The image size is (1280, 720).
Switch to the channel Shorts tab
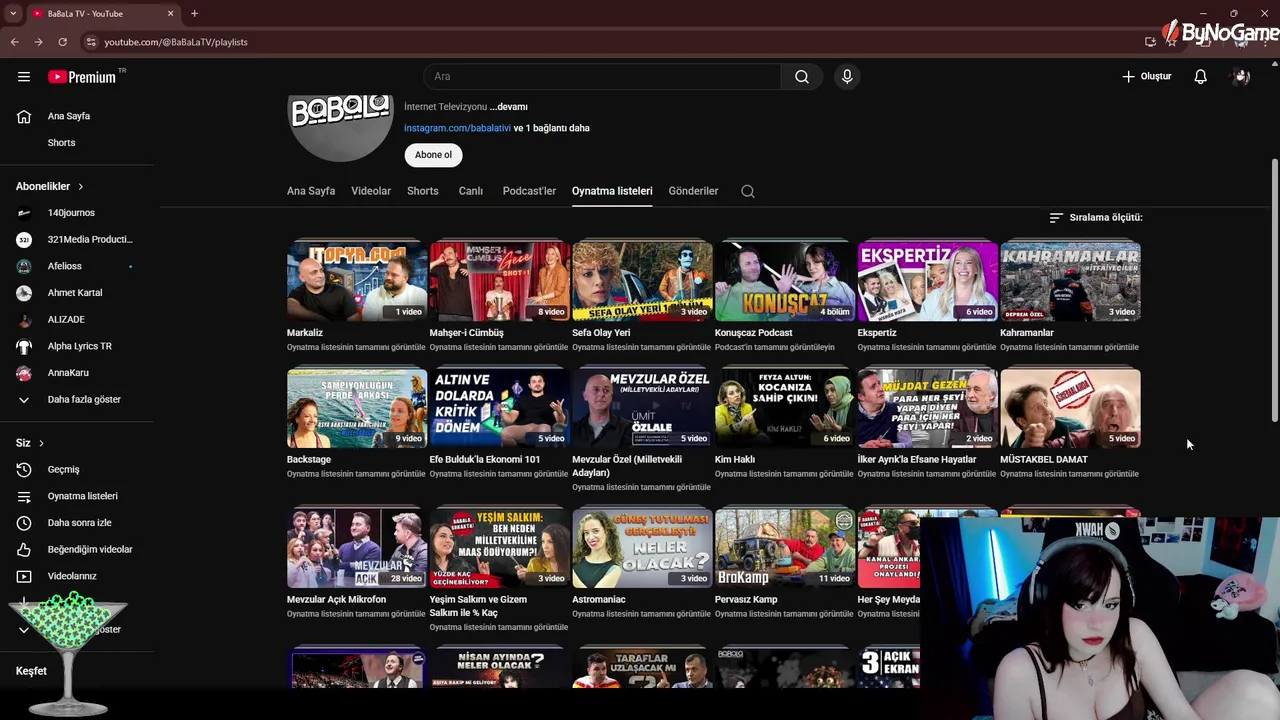[423, 191]
